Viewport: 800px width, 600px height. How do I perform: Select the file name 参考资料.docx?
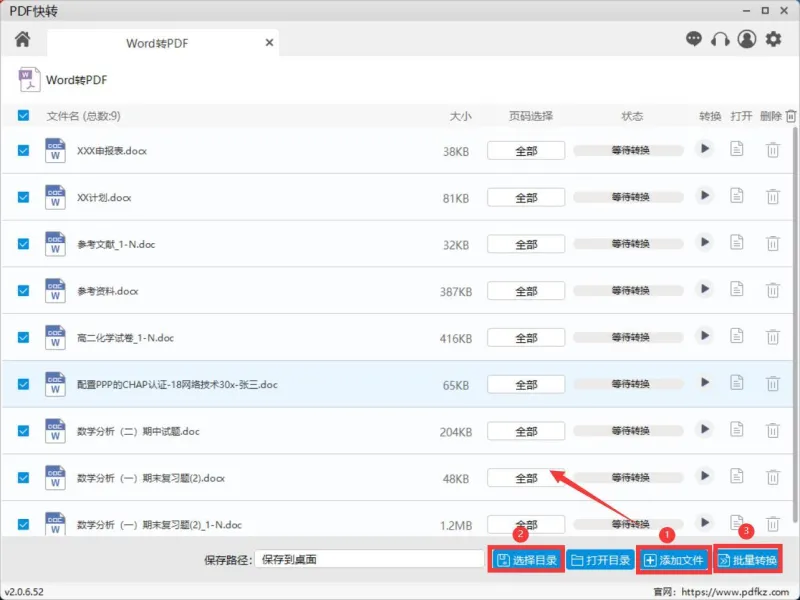pyautogui.click(x=108, y=291)
